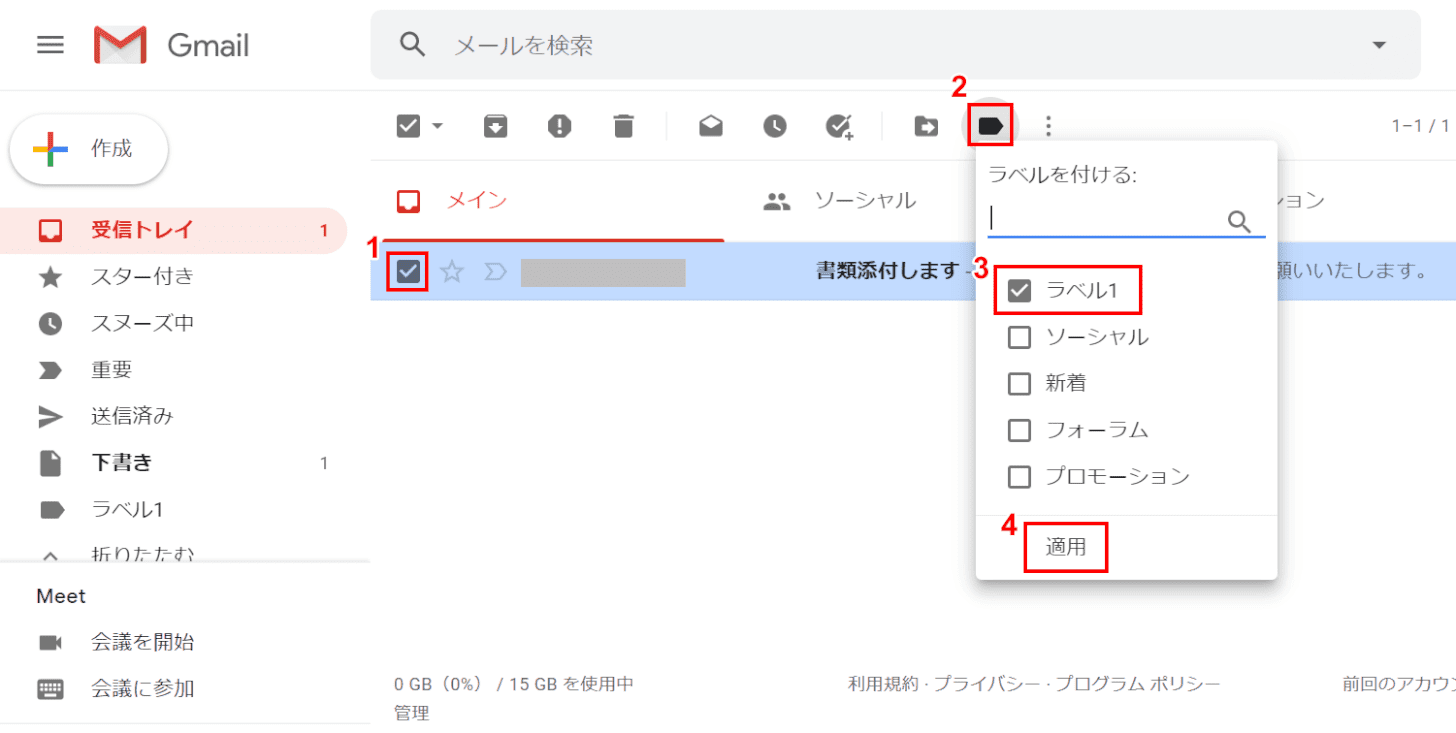Check the 新着 checkbox in label popup
This screenshot has width=1456, height=733.
[x=1019, y=383]
